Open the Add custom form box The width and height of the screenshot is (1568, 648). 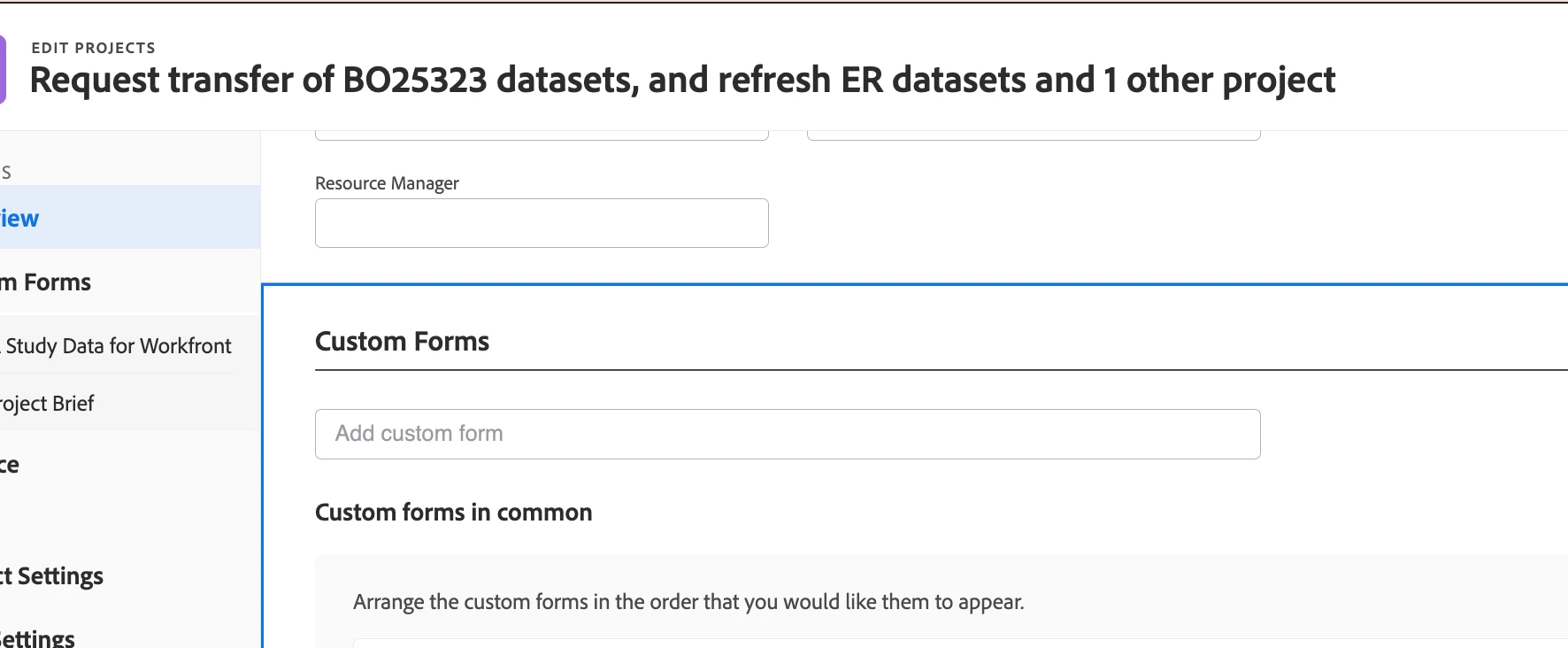788,434
